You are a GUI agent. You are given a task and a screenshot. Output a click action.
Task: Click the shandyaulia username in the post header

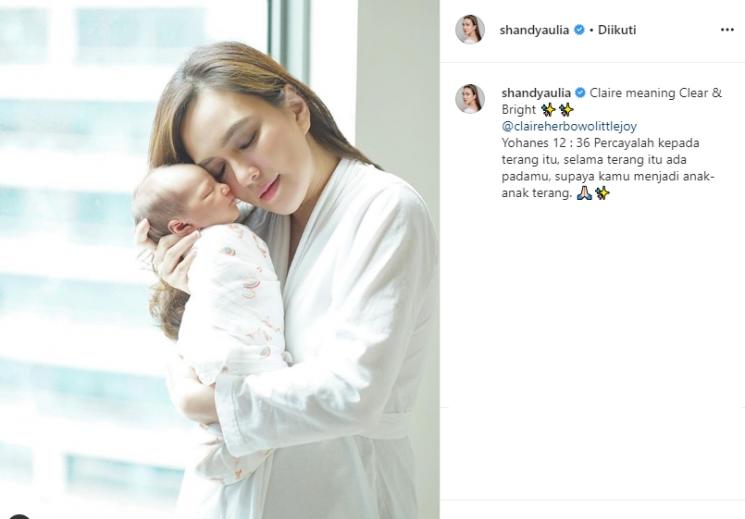coord(534,30)
